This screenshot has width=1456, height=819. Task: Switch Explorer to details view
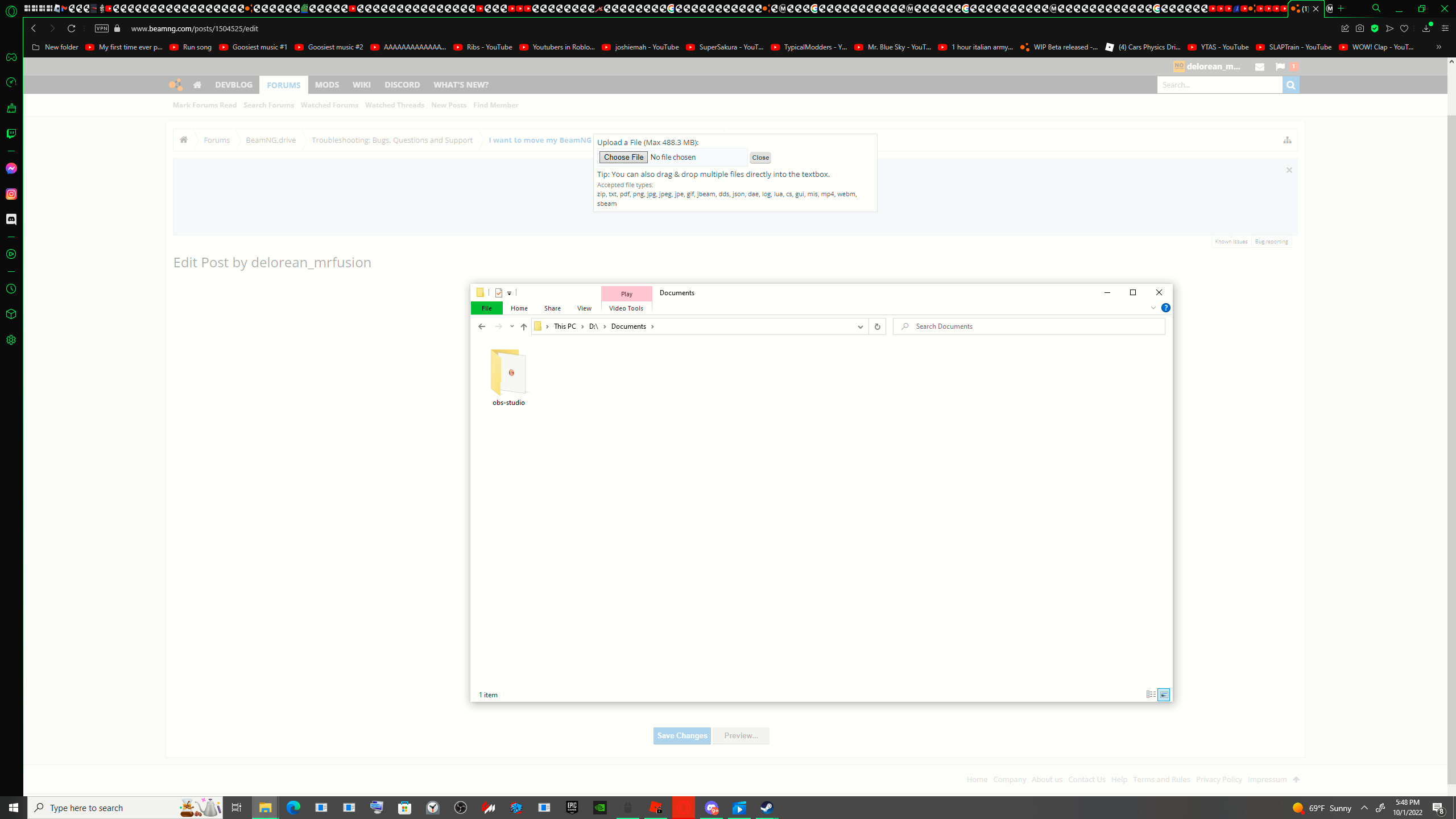1151,694
